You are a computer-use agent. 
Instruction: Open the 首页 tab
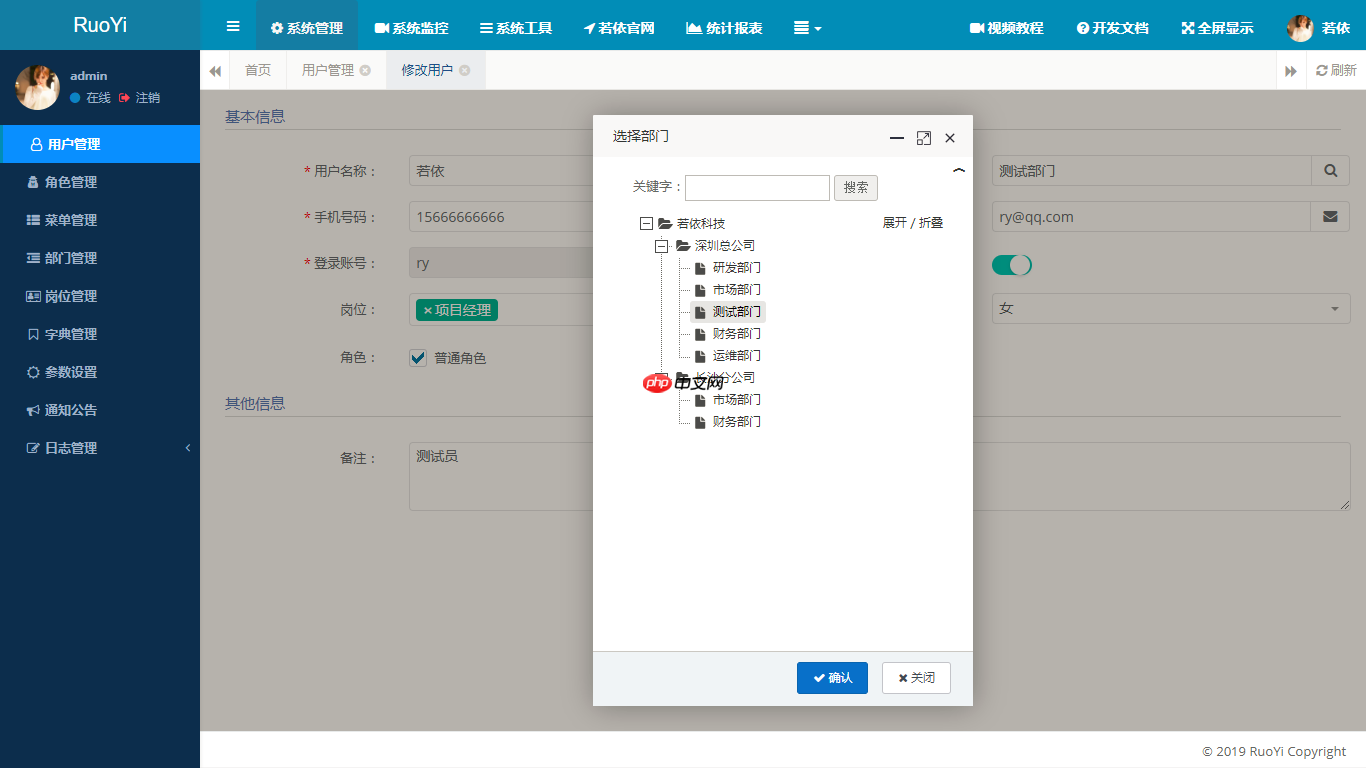tap(257, 70)
